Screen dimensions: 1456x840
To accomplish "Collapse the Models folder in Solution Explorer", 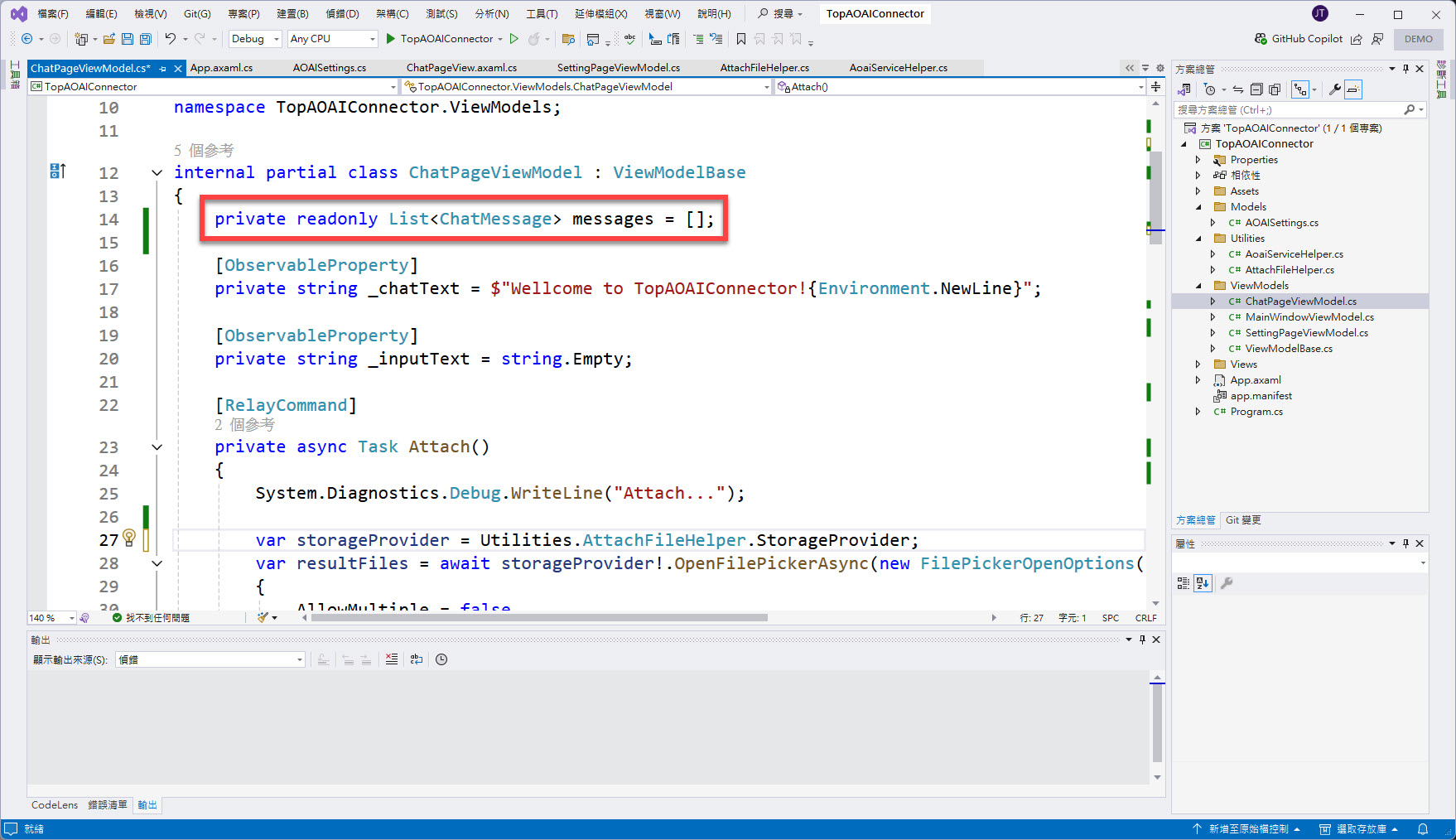I will 1198,207.
